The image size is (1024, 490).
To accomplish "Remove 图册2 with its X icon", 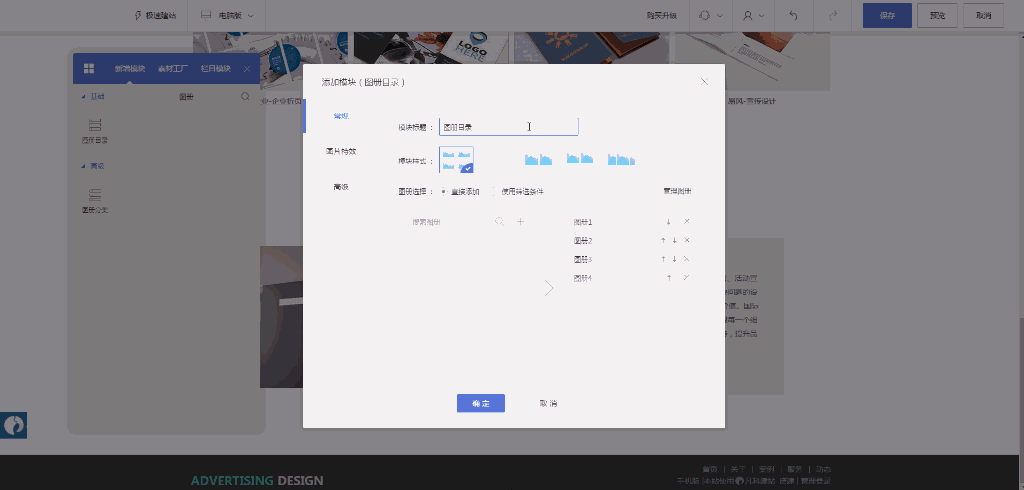I will tap(686, 240).
